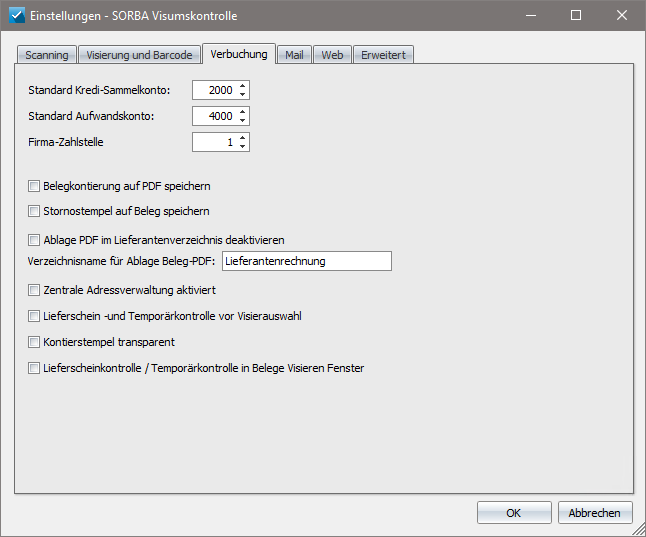The width and height of the screenshot is (646, 537).
Task: Confirm settings with OK button
Action: pyautogui.click(x=514, y=513)
